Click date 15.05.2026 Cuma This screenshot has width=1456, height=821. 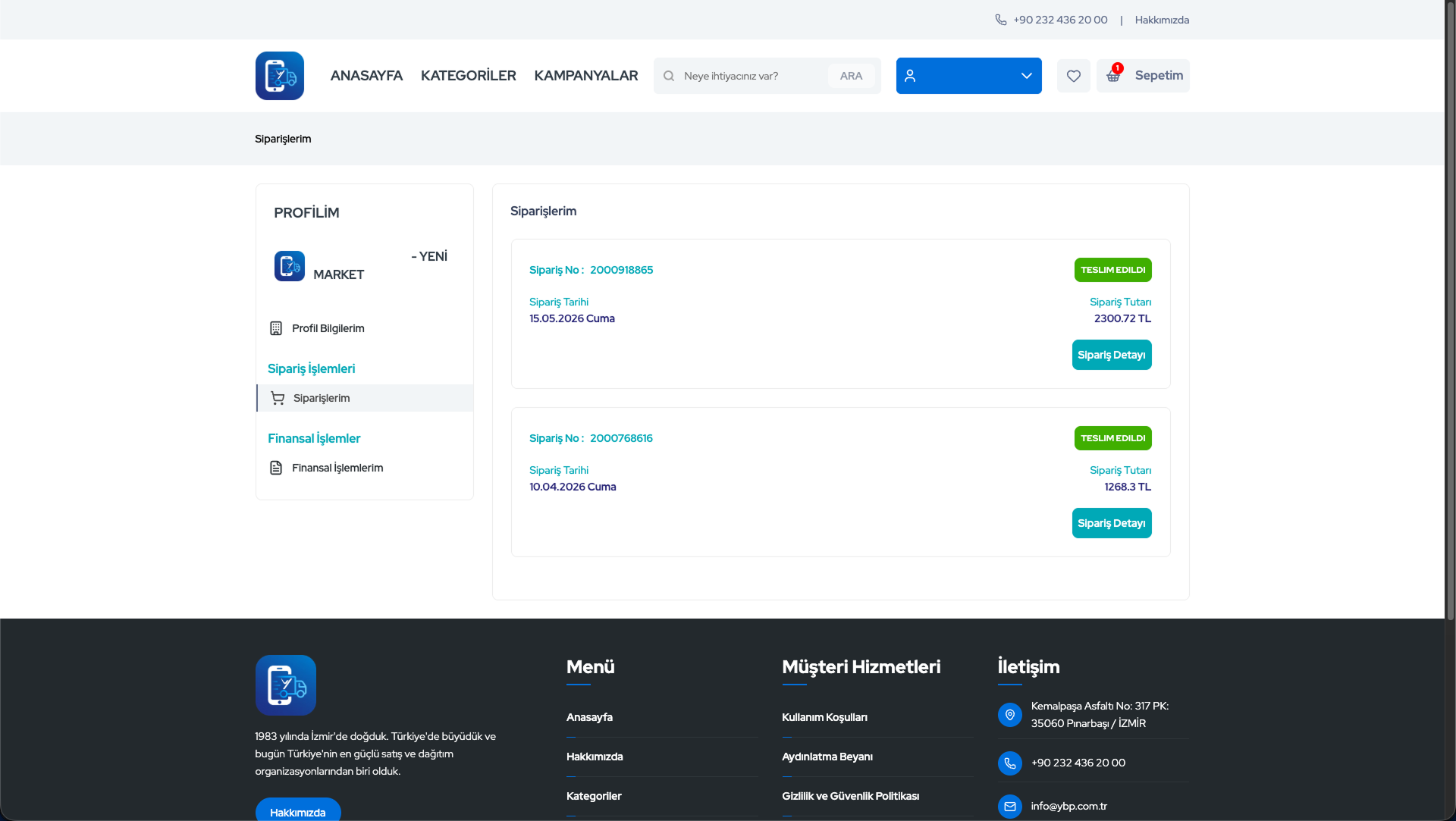[x=572, y=318]
